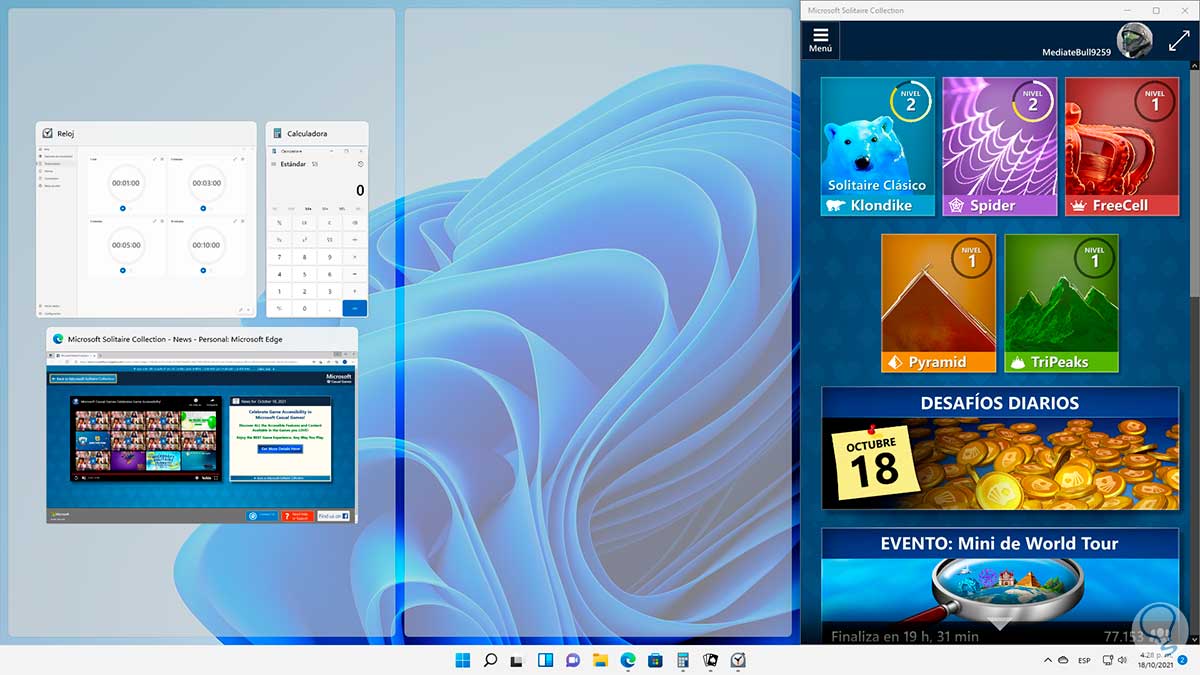Switch to the Clock app taskbar icon
1200x675 pixels.
738,660
